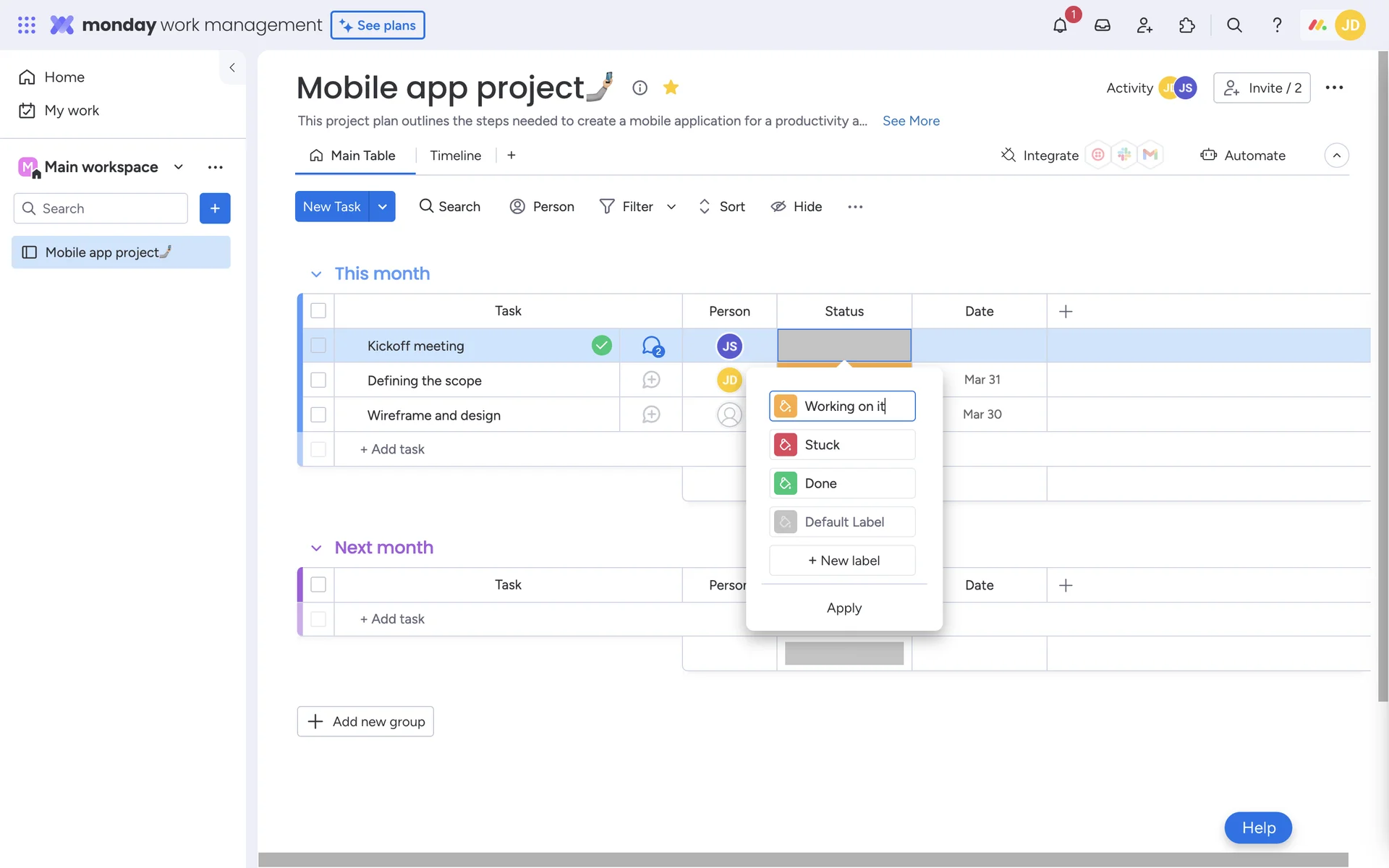Open the New Task dropdown arrow

coord(383,207)
